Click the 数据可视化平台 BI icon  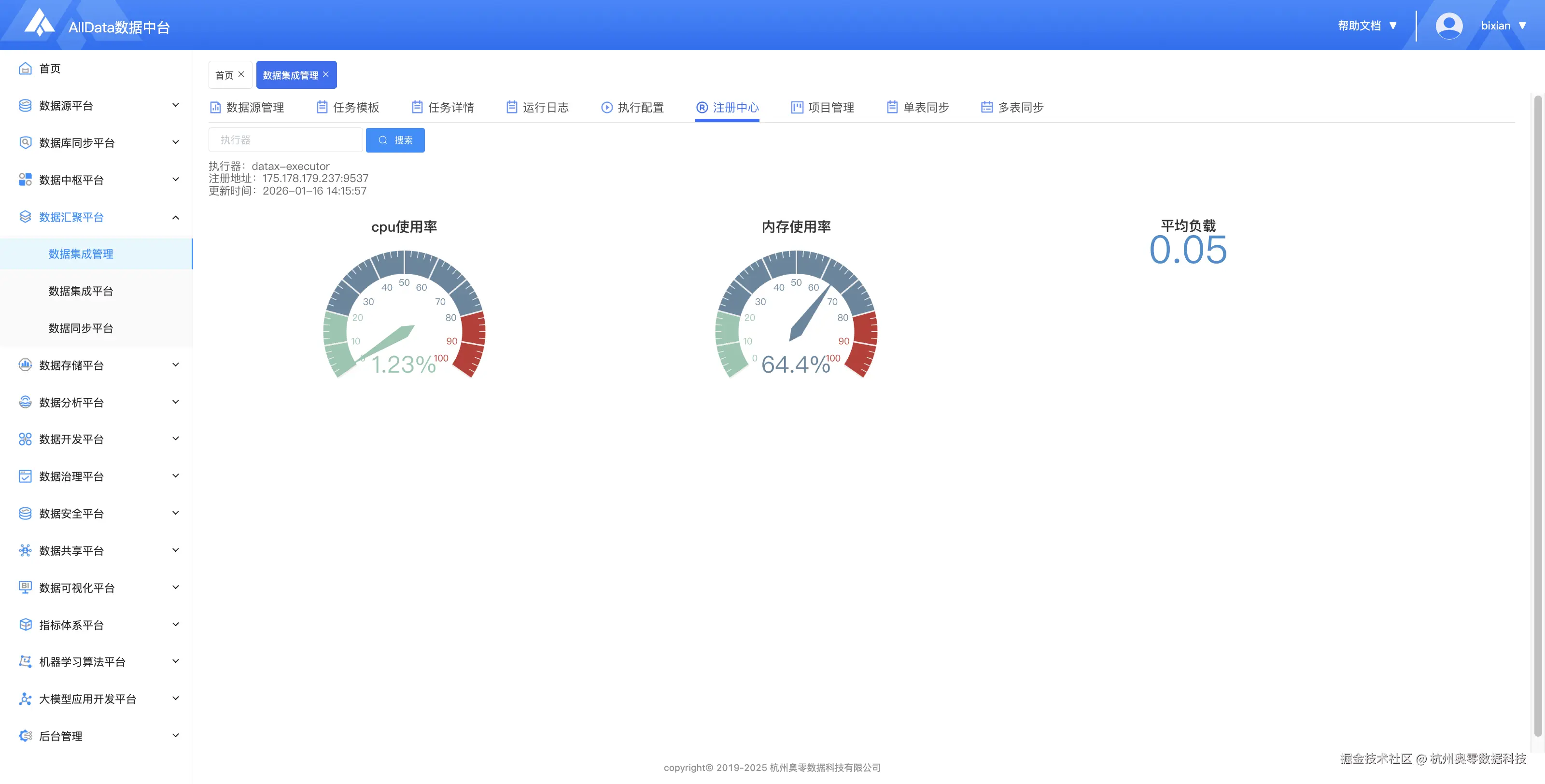(25, 587)
